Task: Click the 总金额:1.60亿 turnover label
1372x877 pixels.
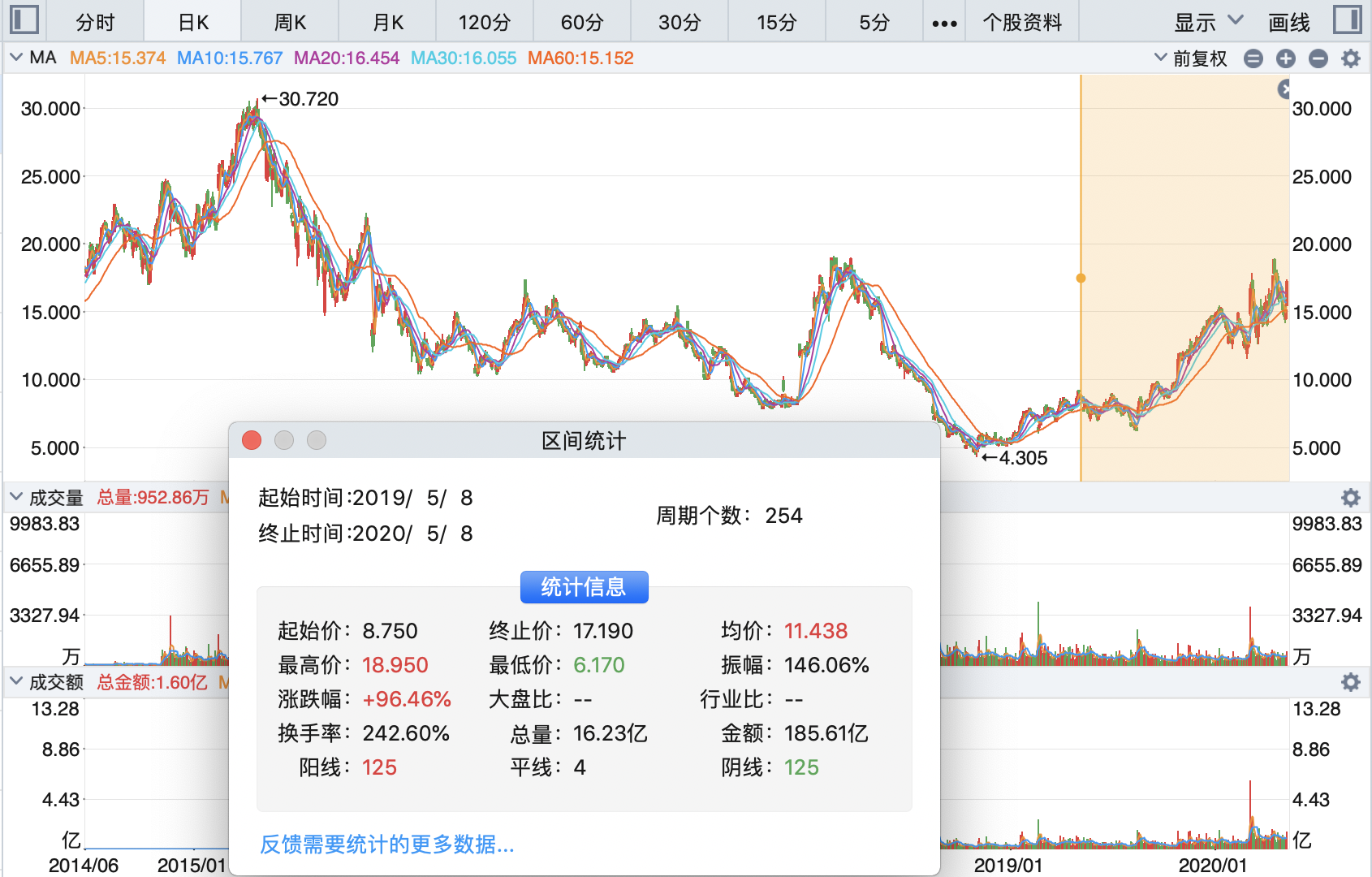Action: click(x=153, y=682)
